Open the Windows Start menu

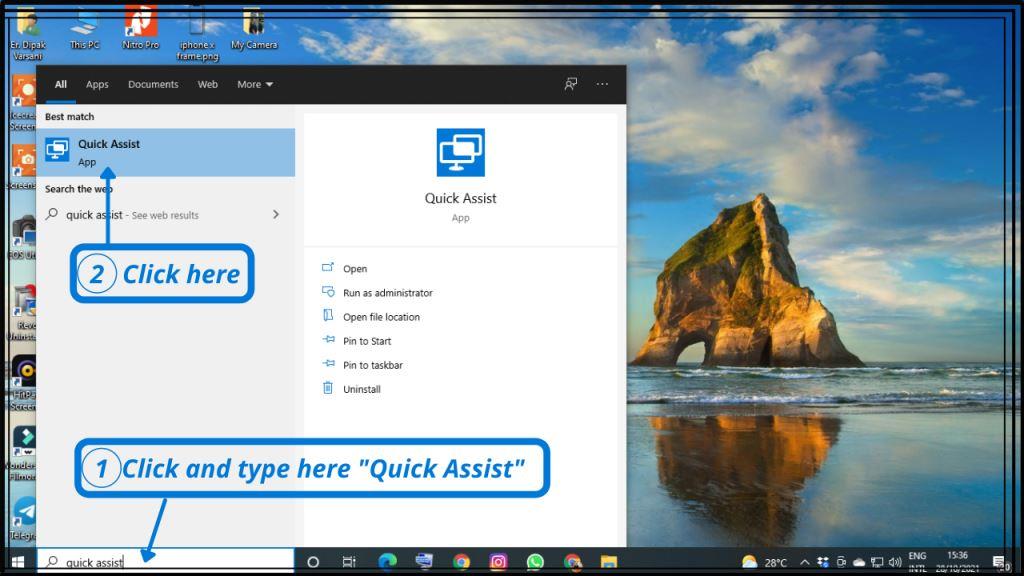pyautogui.click(x=17, y=562)
